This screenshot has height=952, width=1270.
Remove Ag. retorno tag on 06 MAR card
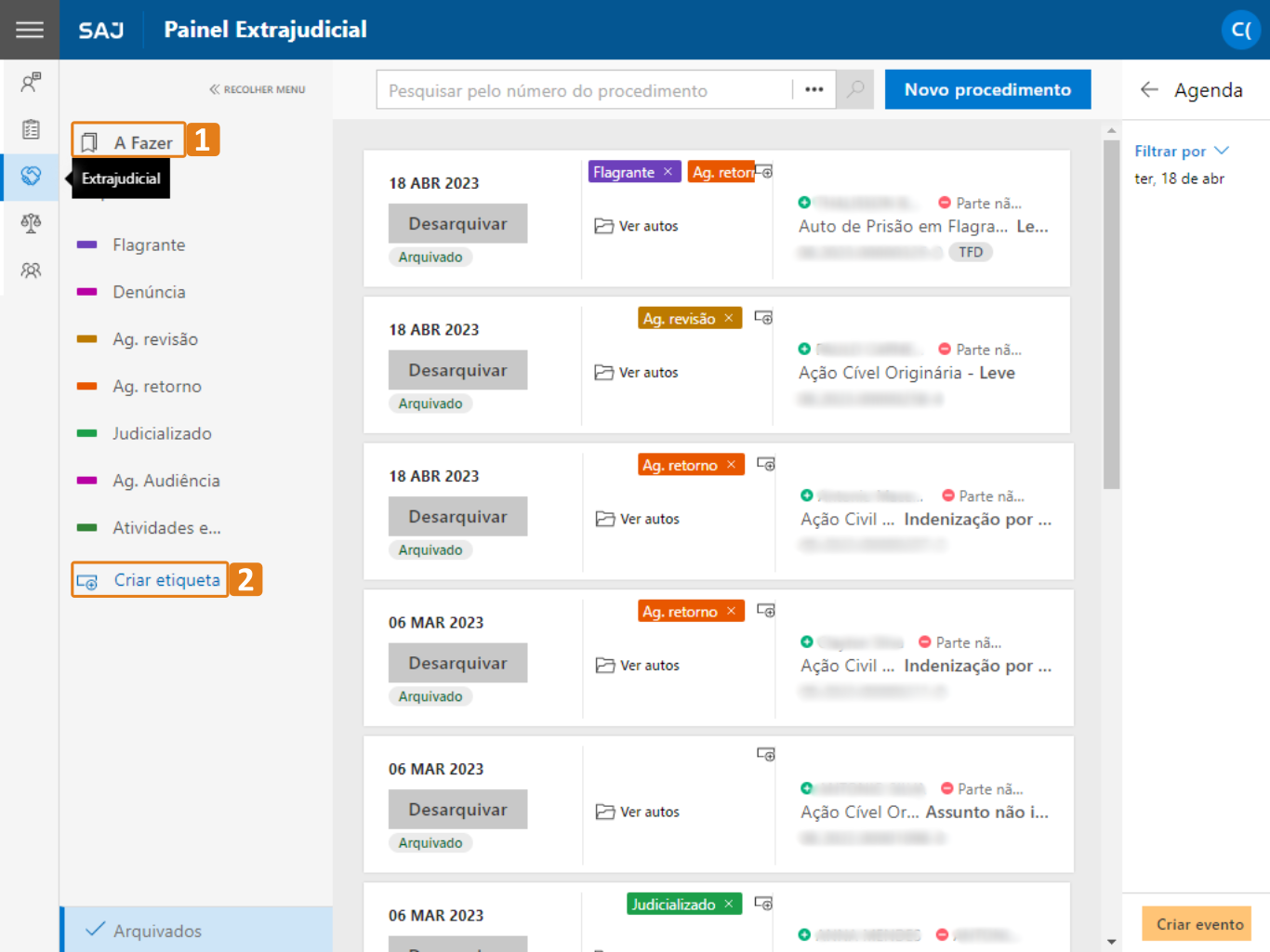(x=732, y=611)
